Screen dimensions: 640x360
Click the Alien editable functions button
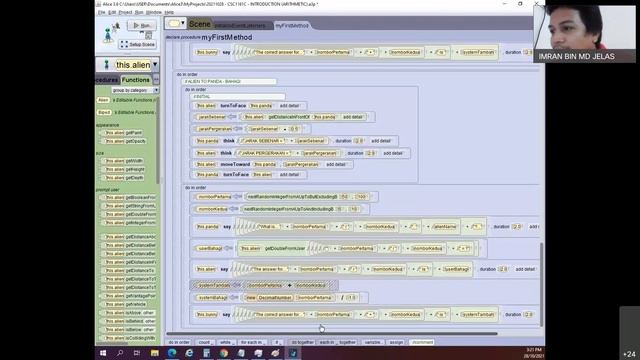pos(103,100)
